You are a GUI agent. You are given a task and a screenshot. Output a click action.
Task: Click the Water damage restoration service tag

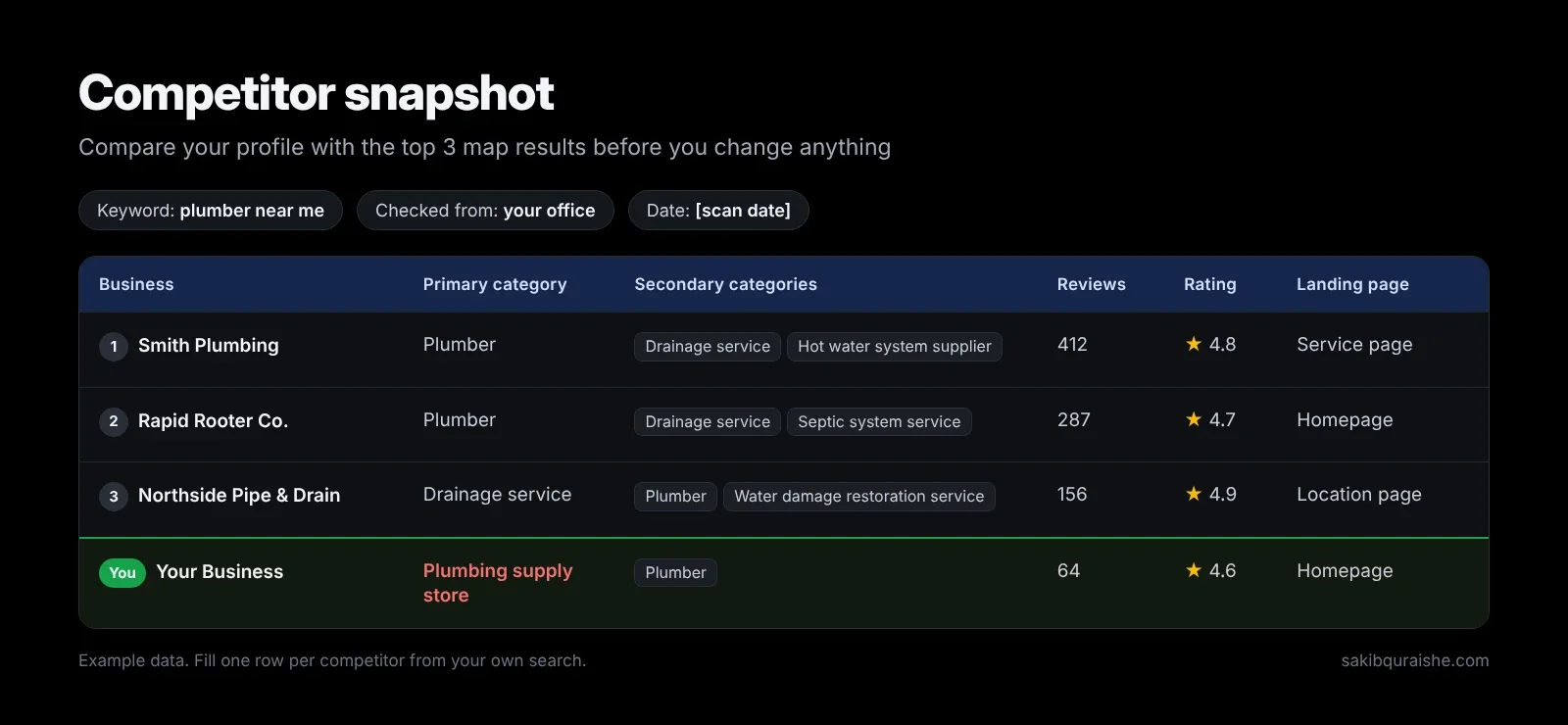pos(859,497)
